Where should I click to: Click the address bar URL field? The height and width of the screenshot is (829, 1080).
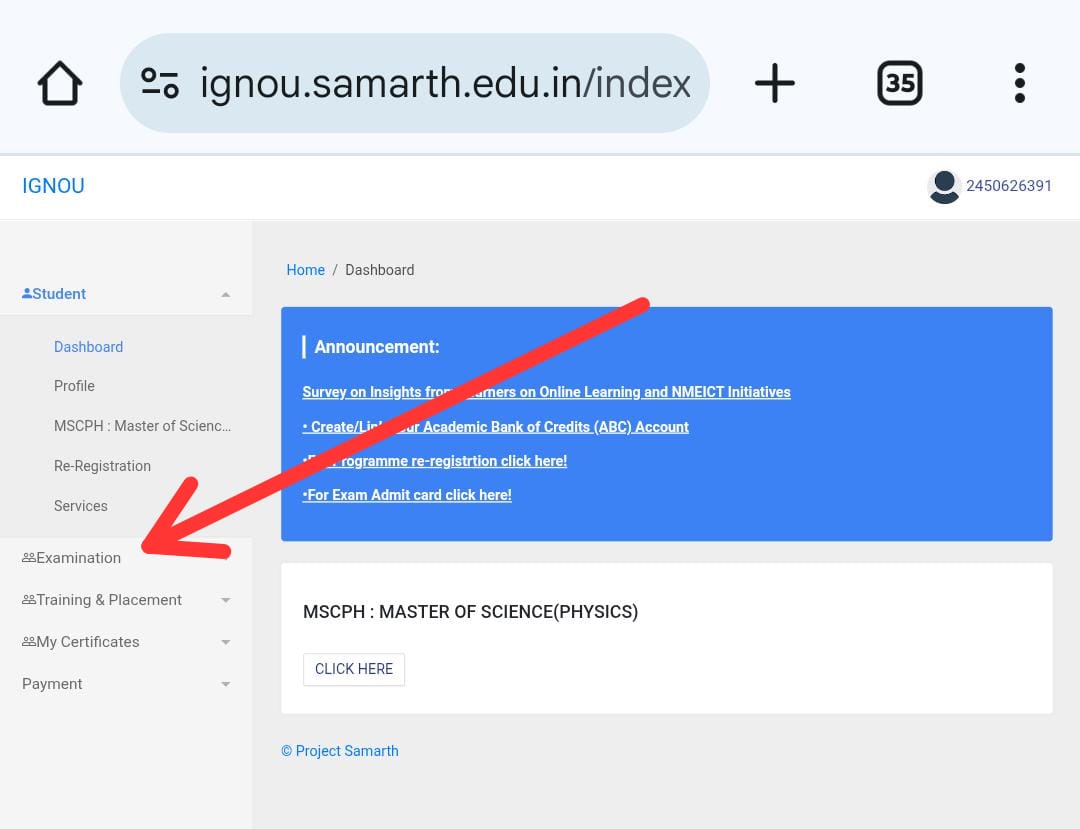coord(415,83)
